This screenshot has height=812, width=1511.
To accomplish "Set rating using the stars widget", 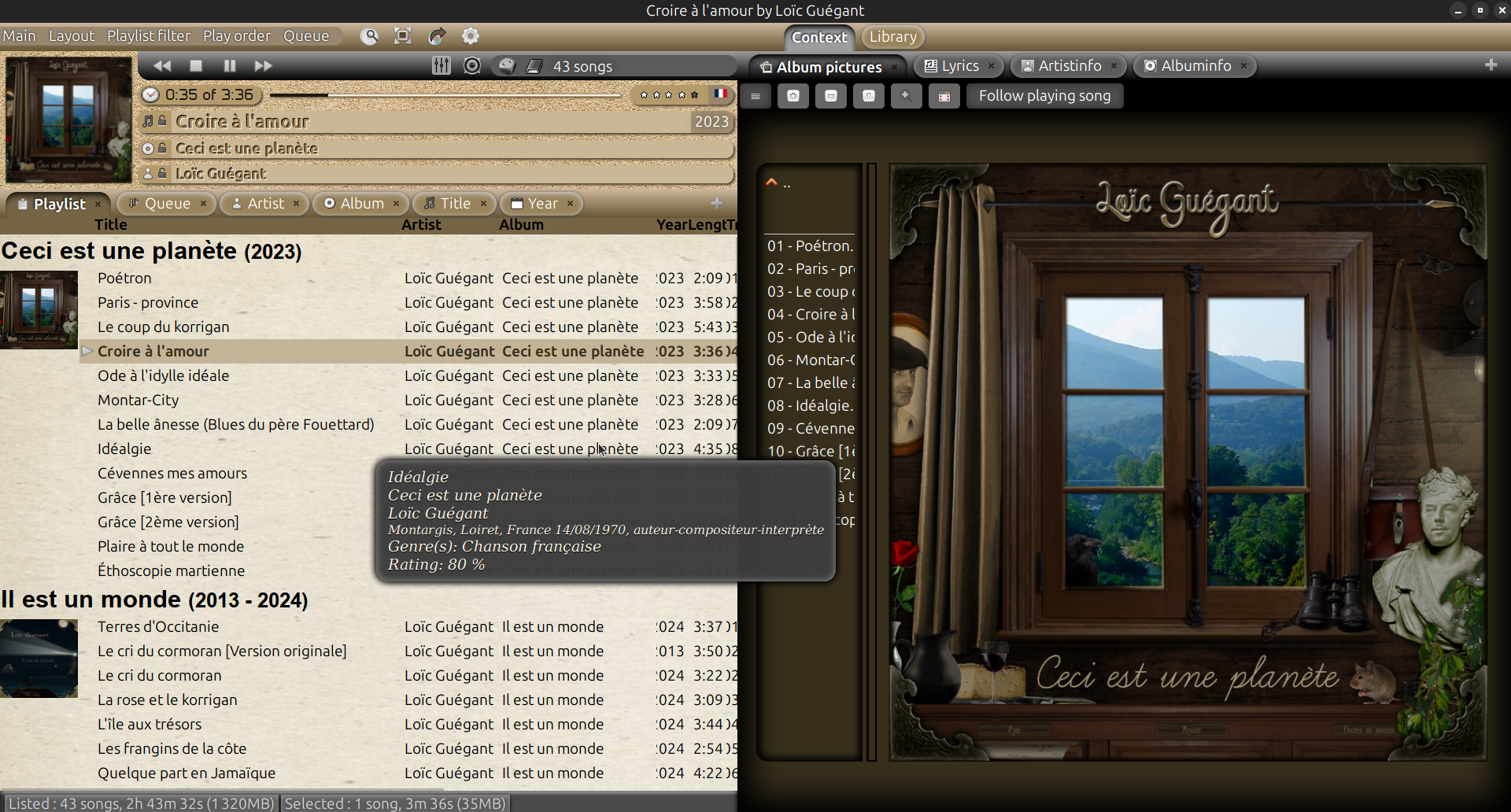I will 669,94.
